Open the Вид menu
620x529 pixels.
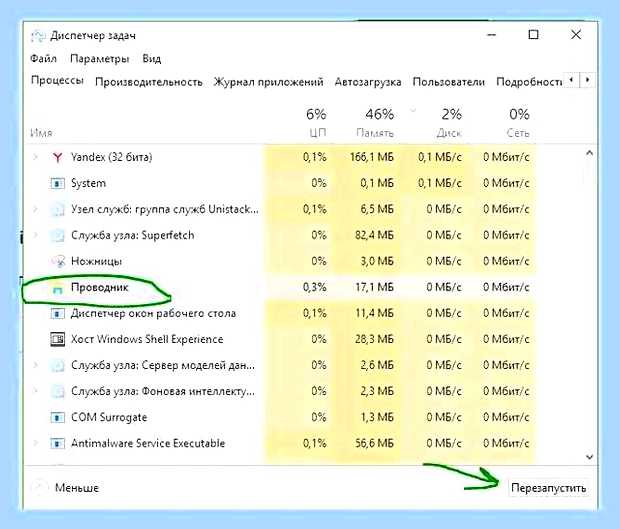tap(151, 59)
